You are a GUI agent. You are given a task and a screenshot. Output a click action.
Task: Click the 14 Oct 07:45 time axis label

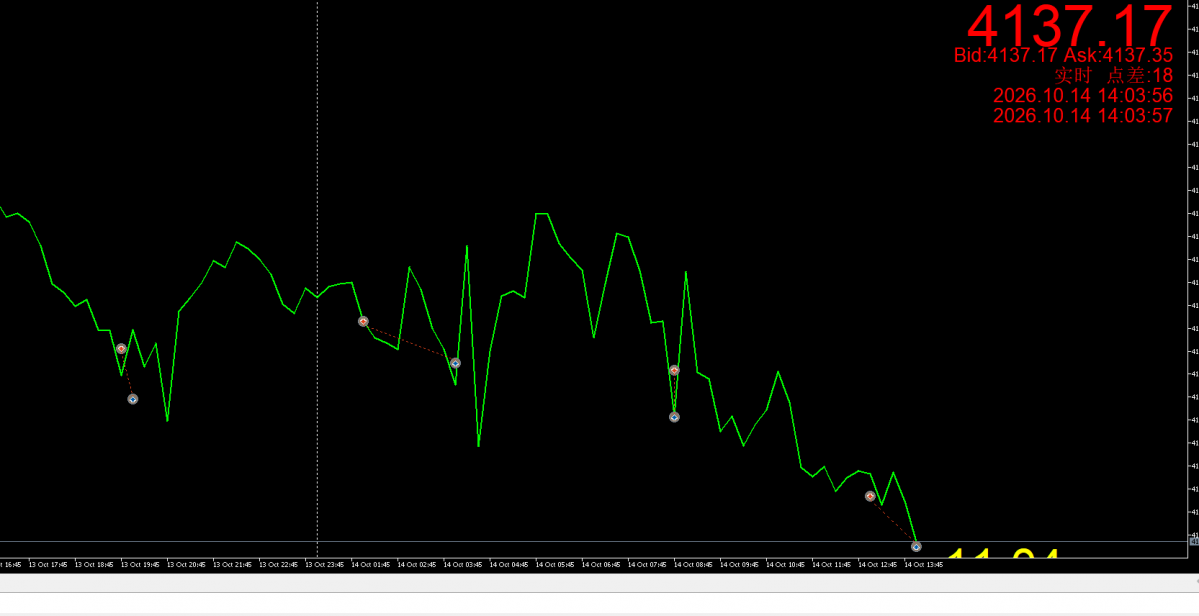[x=647, y=565]
